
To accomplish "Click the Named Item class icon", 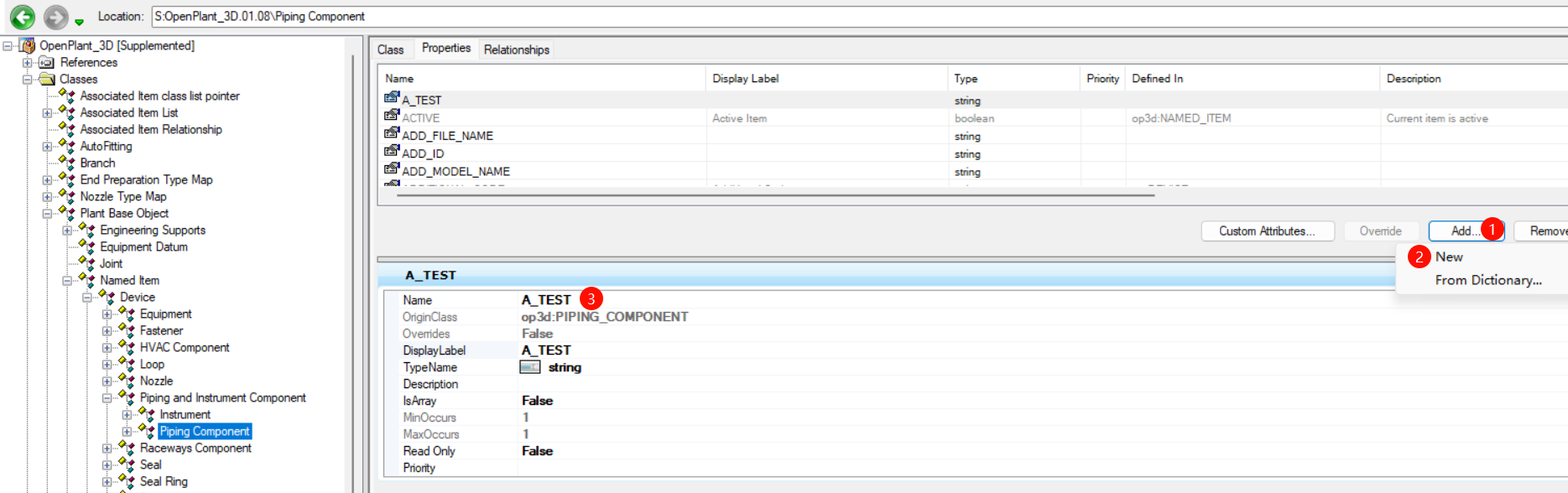I will (x=87, y=280).
